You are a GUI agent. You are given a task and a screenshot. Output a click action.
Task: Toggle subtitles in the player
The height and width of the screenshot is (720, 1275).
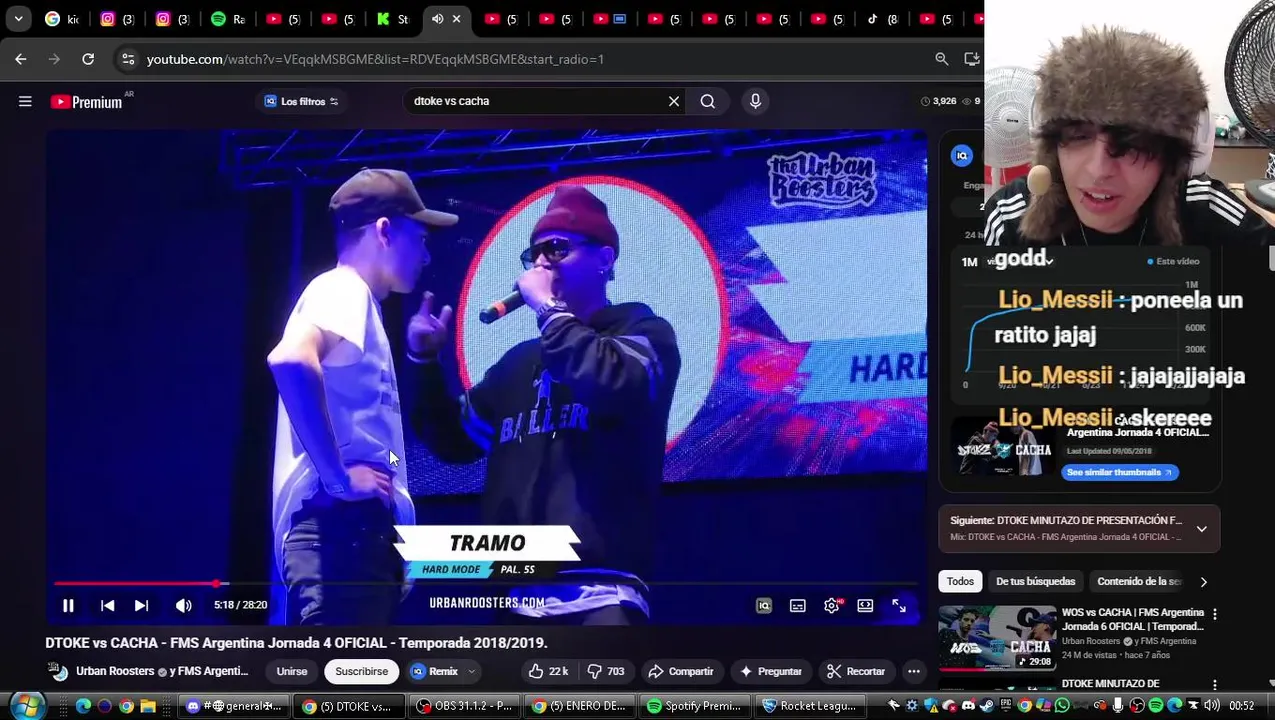point(798,605)
